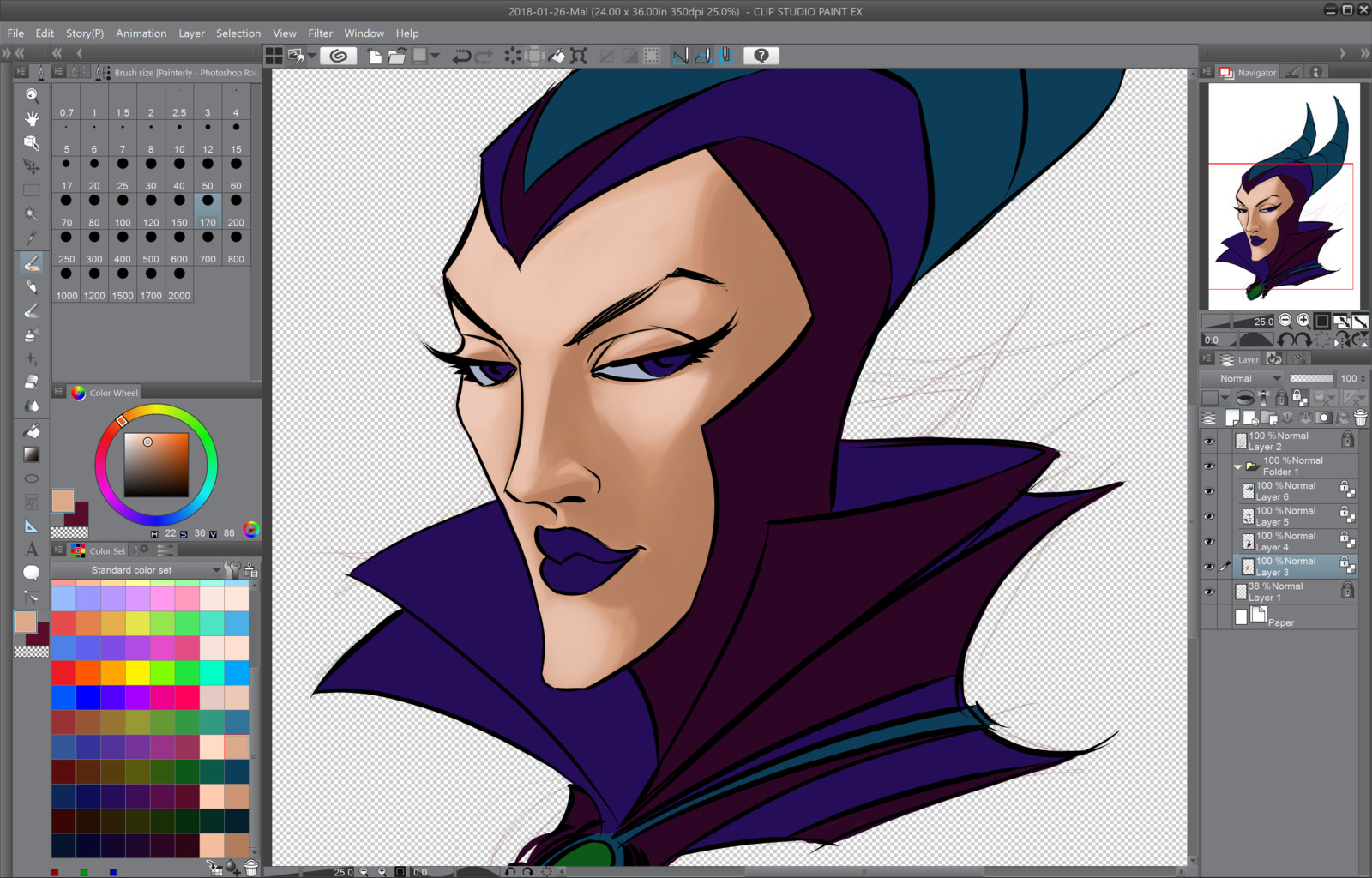The image size is (1372, 878).
Task: Open the File menu
Action: point(15,33)
